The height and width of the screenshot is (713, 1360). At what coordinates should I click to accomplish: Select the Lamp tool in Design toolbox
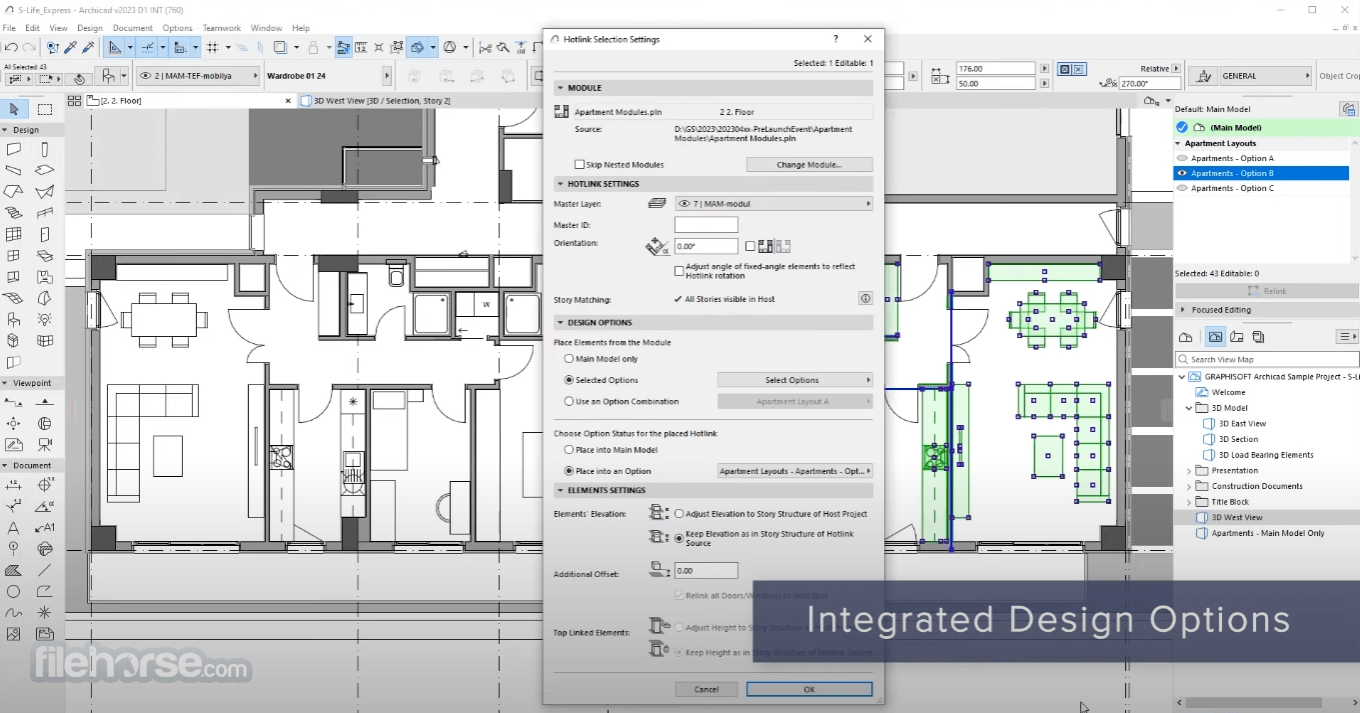(45, 320)
